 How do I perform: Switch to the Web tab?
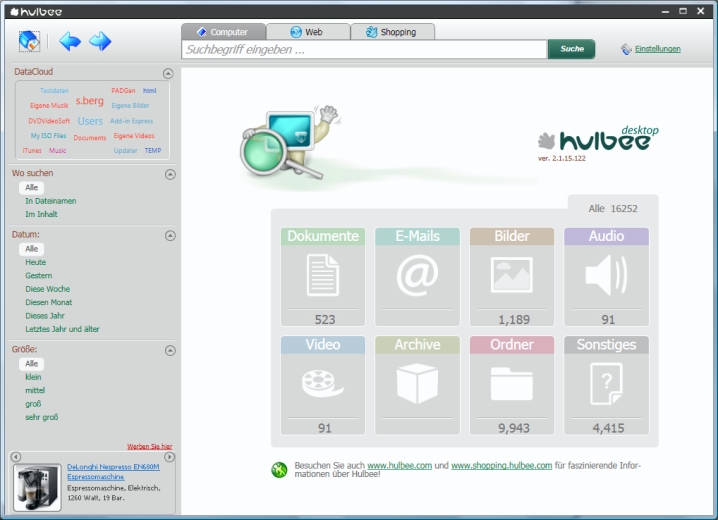[x=308, y=32]
